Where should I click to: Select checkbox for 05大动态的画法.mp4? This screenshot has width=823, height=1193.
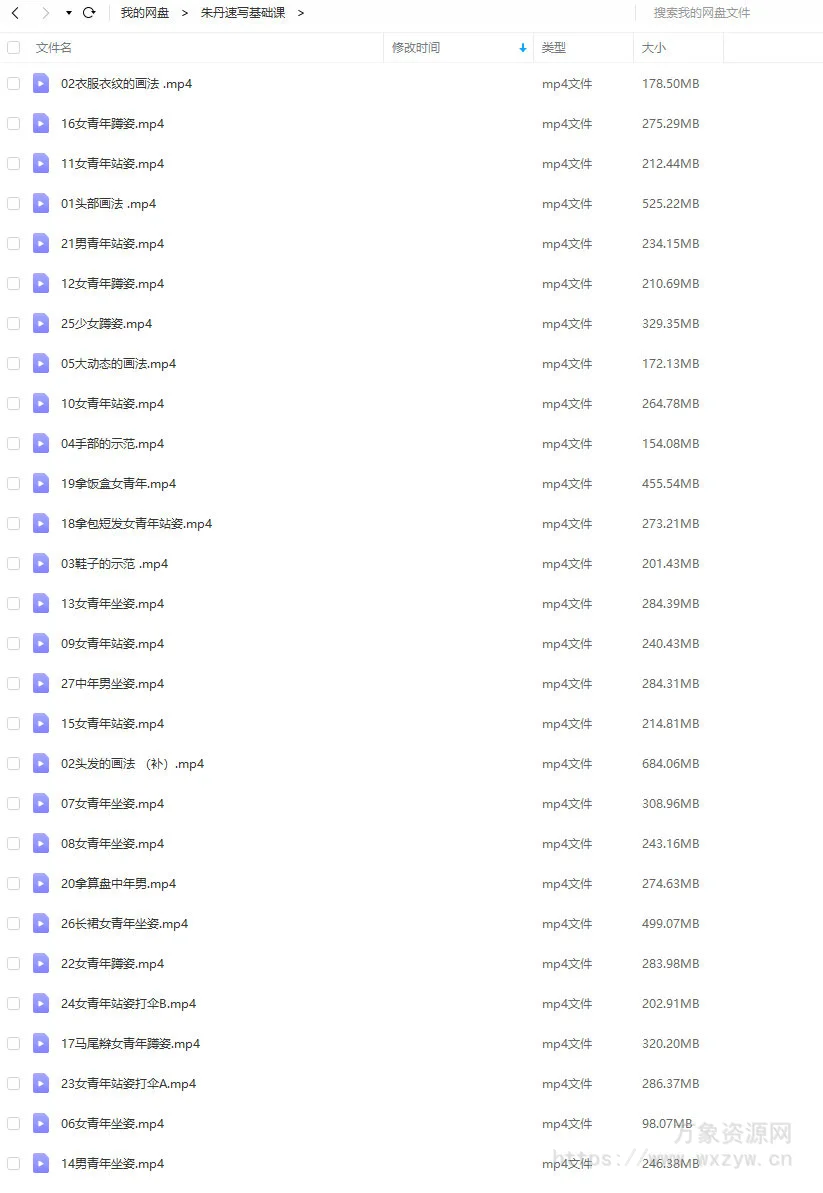tap(14, 364)
